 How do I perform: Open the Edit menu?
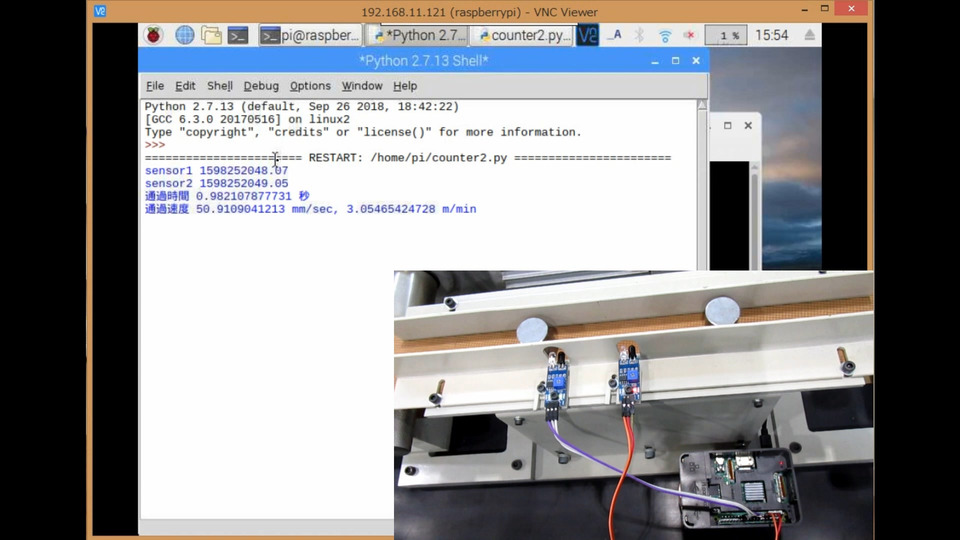pos(185,86)
